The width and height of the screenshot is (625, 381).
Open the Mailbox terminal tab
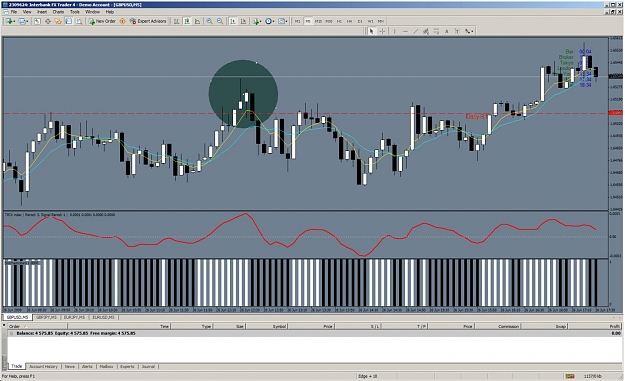point(106,367)
